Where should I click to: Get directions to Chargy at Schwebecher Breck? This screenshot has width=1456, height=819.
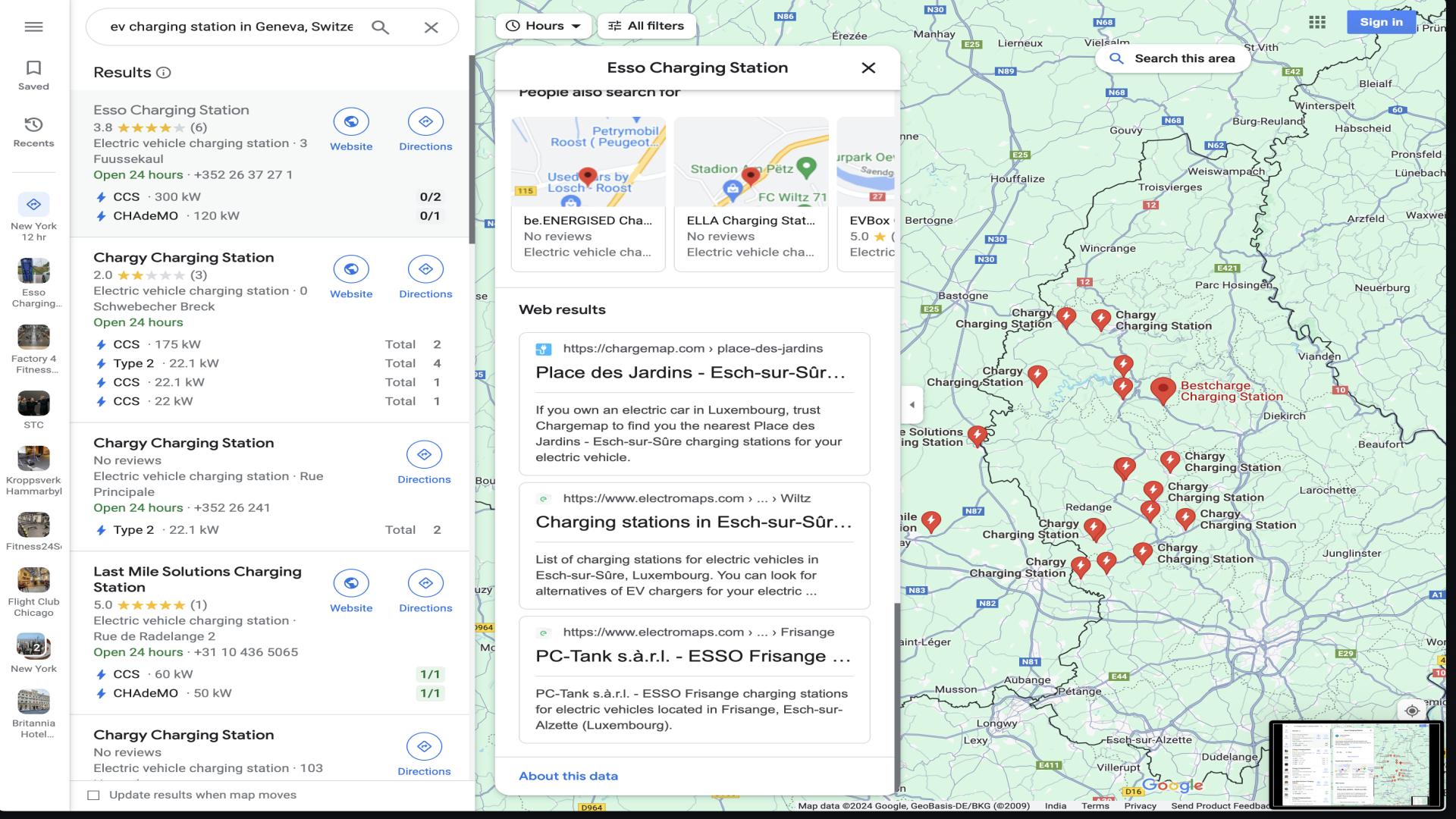point(425,278)
